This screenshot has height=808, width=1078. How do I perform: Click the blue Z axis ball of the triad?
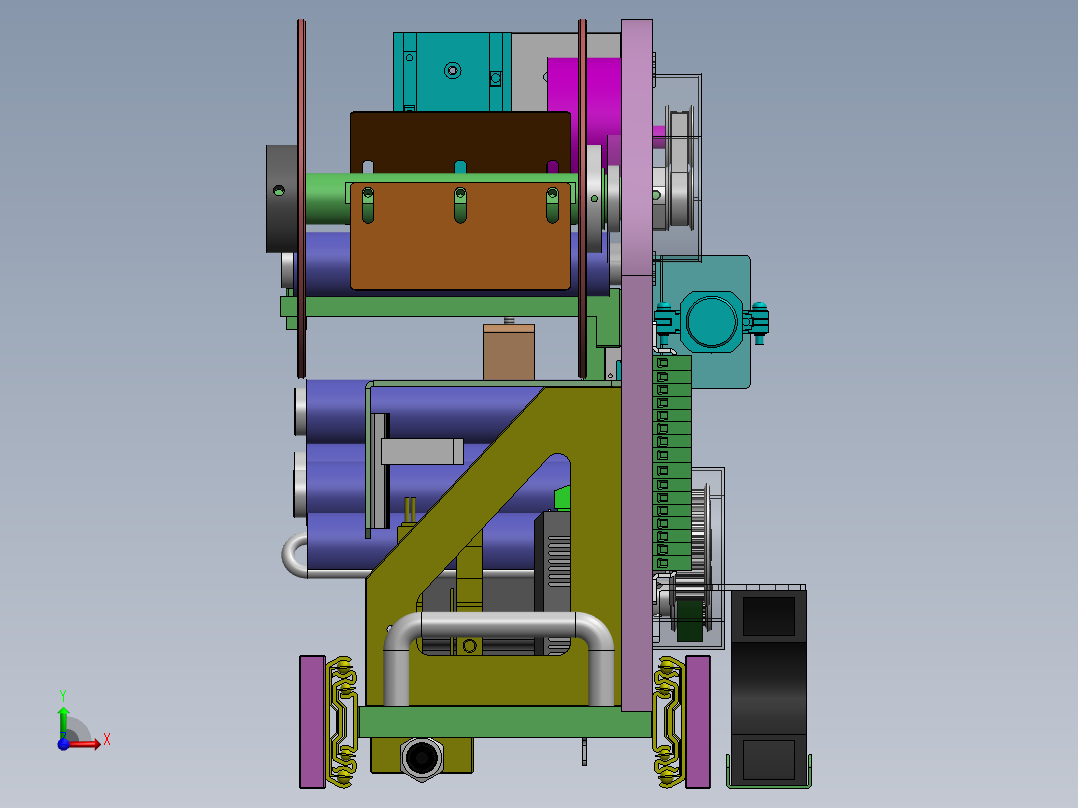point(63,744)
